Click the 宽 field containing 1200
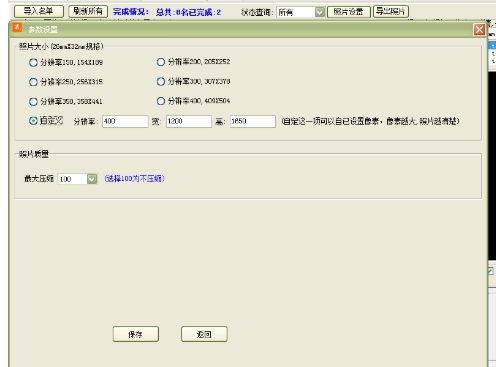The image size is (496, 367). 189,121
